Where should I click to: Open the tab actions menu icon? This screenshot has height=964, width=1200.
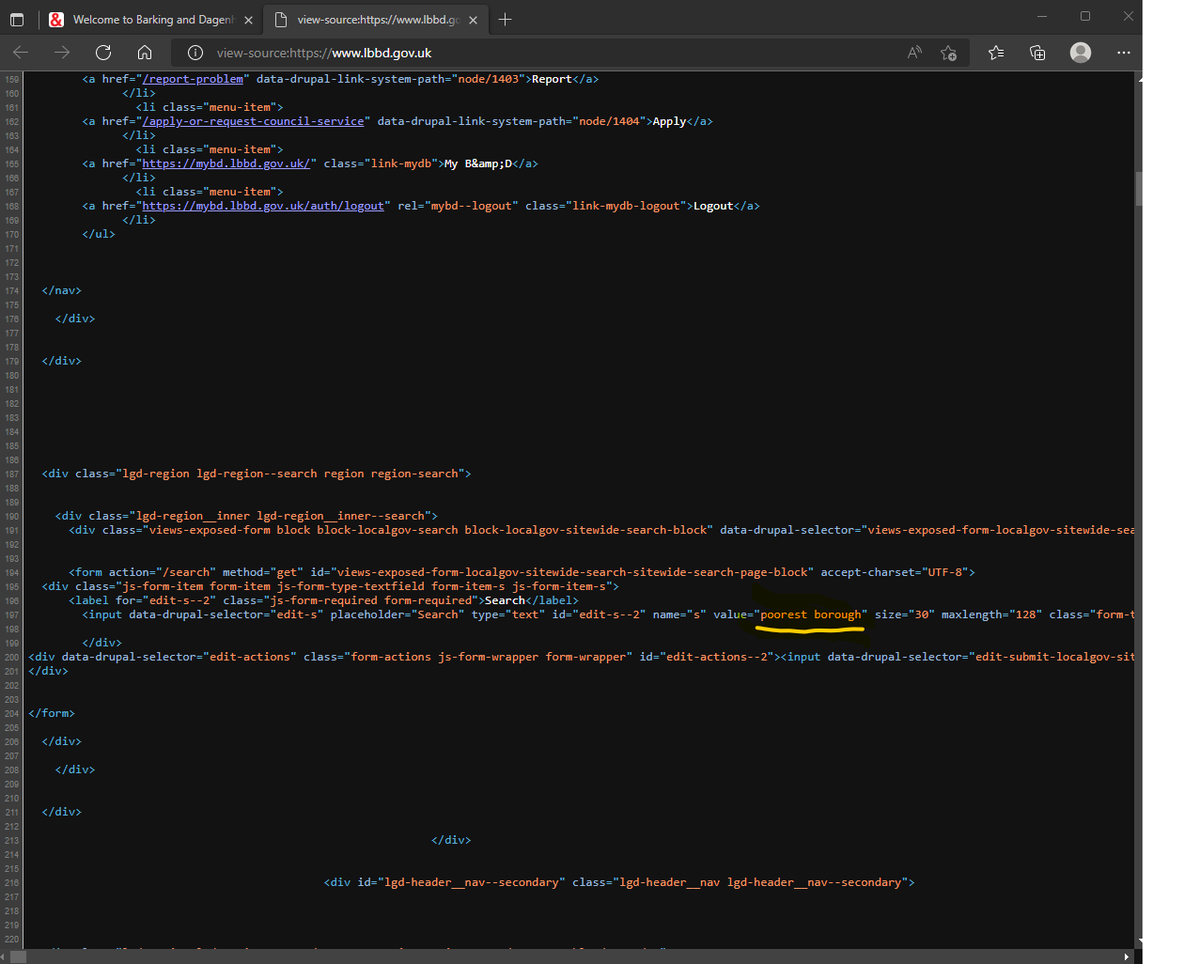(x=17, y=19)
